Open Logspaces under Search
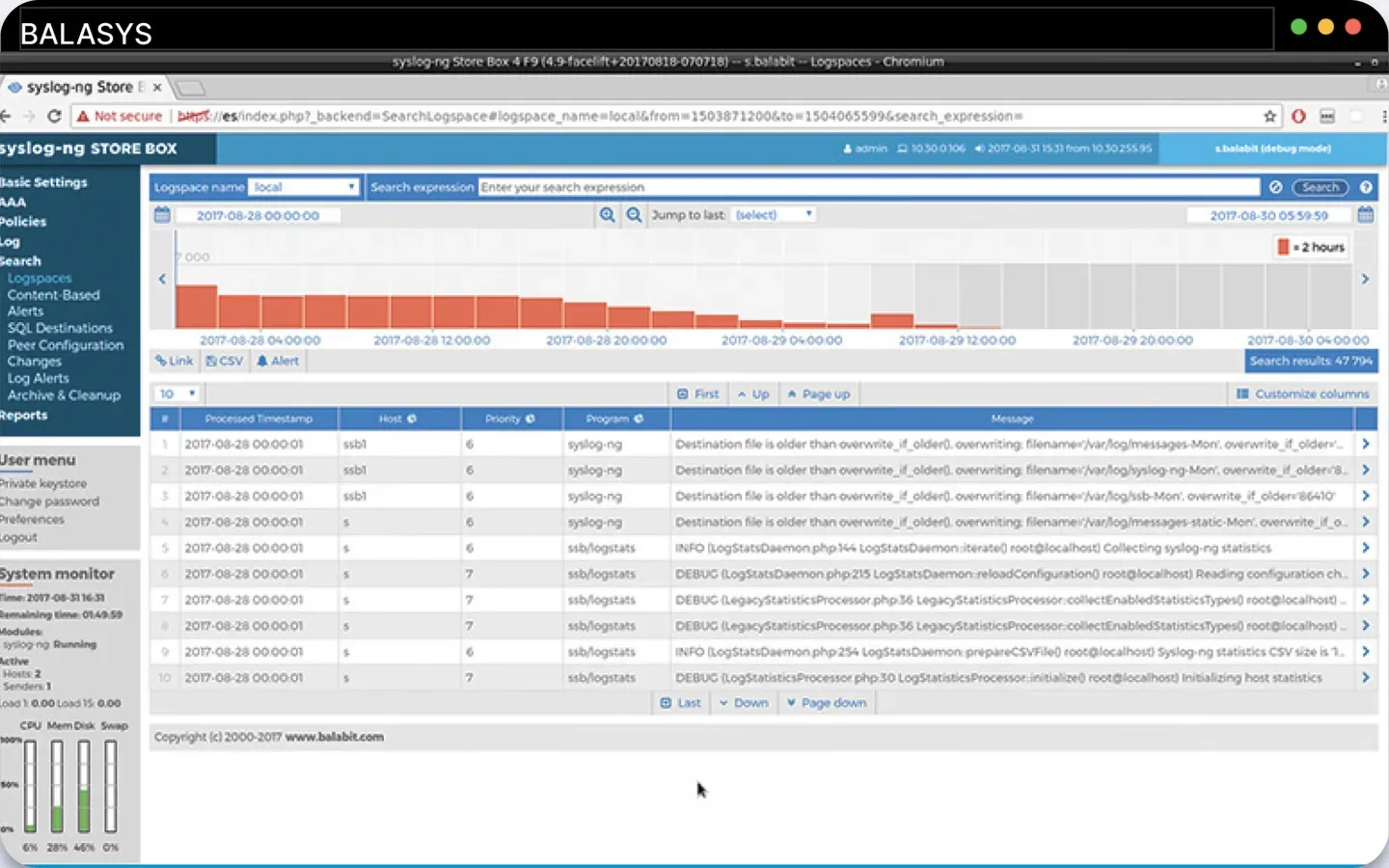The image size is (1389, 868). point(40,278)
